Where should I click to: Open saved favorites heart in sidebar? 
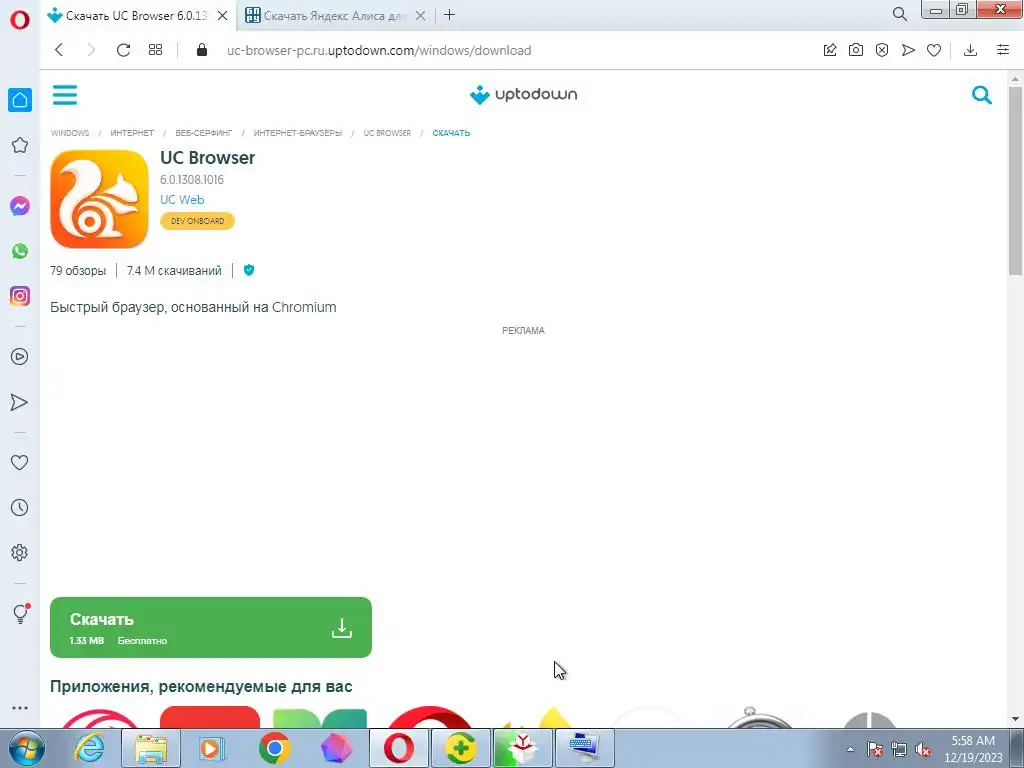pyautogui.click(x=20, y=462)
